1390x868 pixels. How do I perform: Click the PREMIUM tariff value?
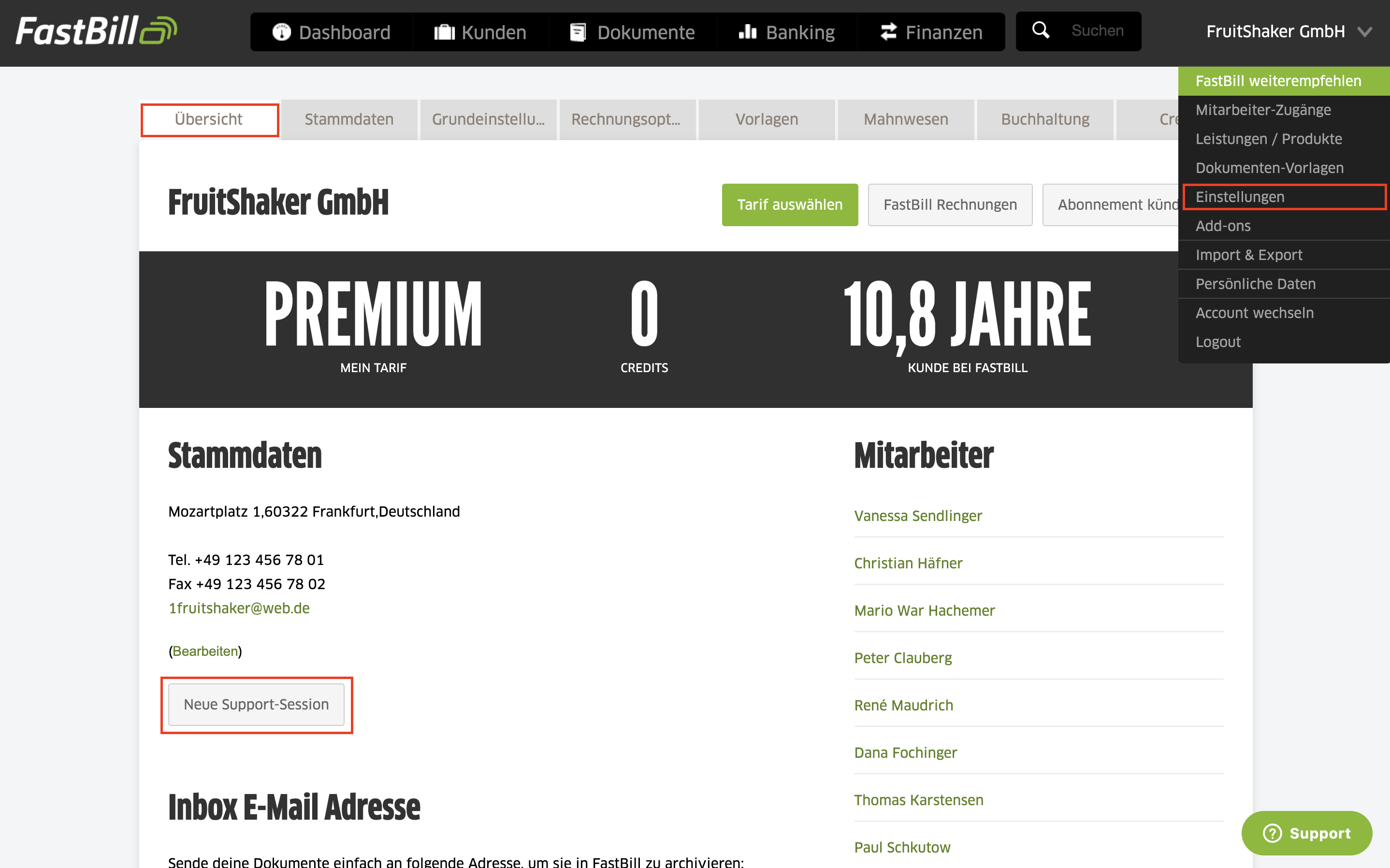click(373, 314)
